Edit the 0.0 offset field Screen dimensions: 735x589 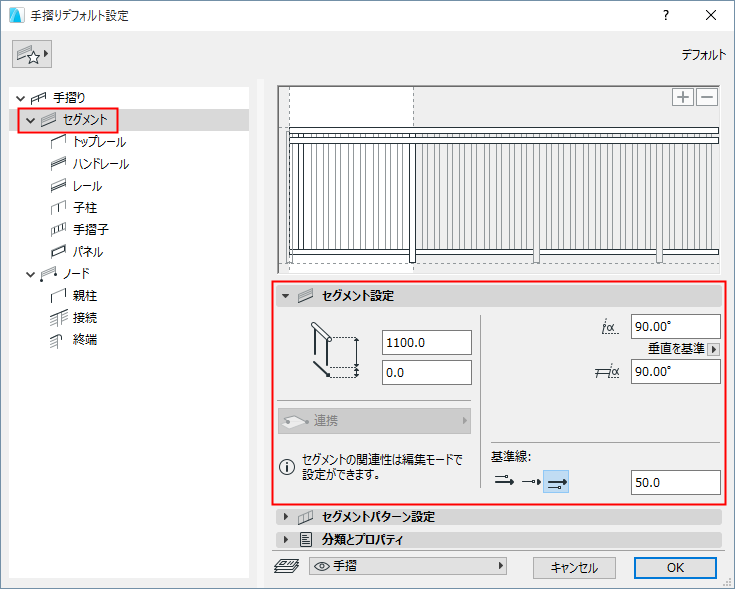tap(427, 373)
